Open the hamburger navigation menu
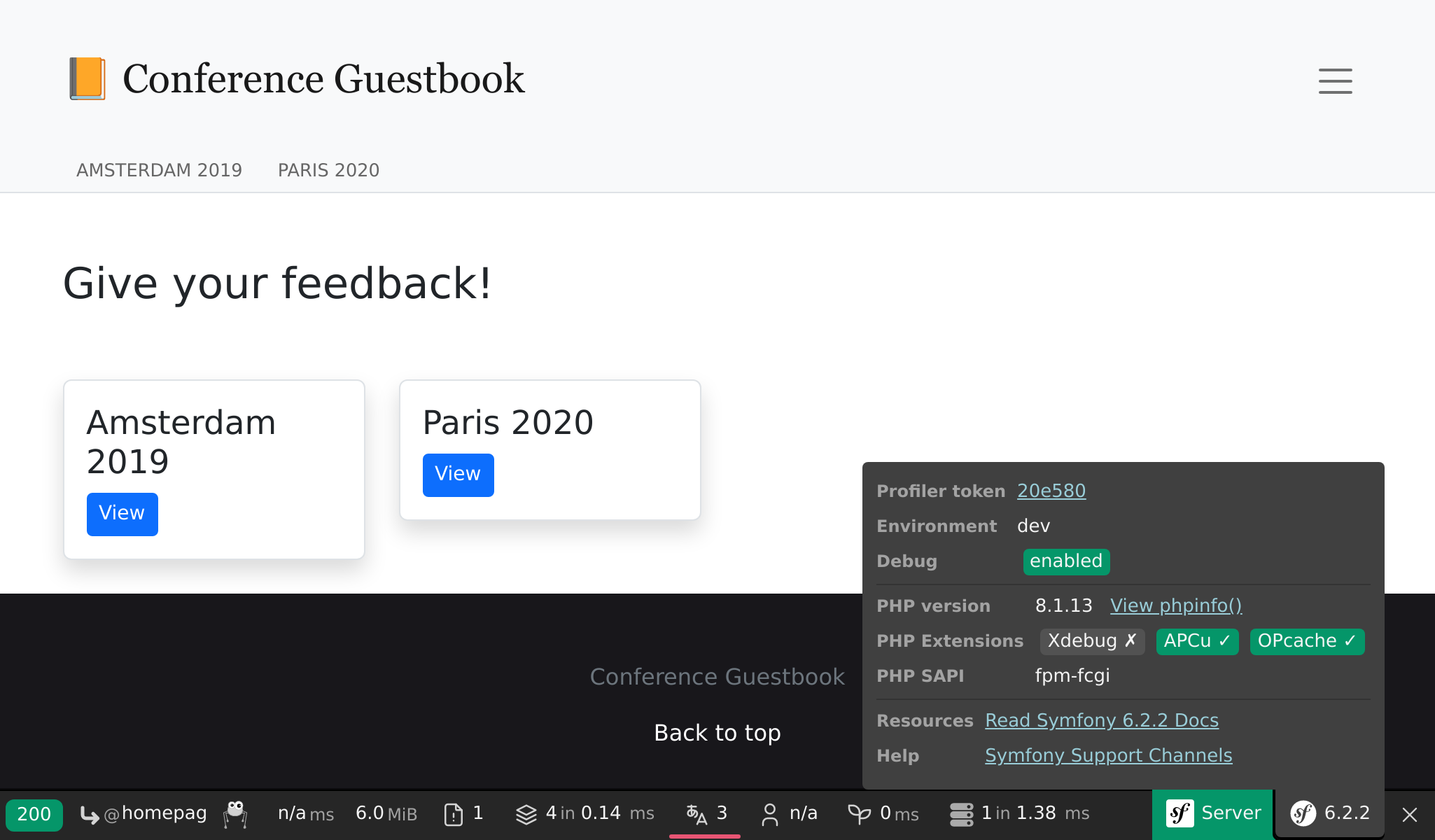 tap(1335, 80)
